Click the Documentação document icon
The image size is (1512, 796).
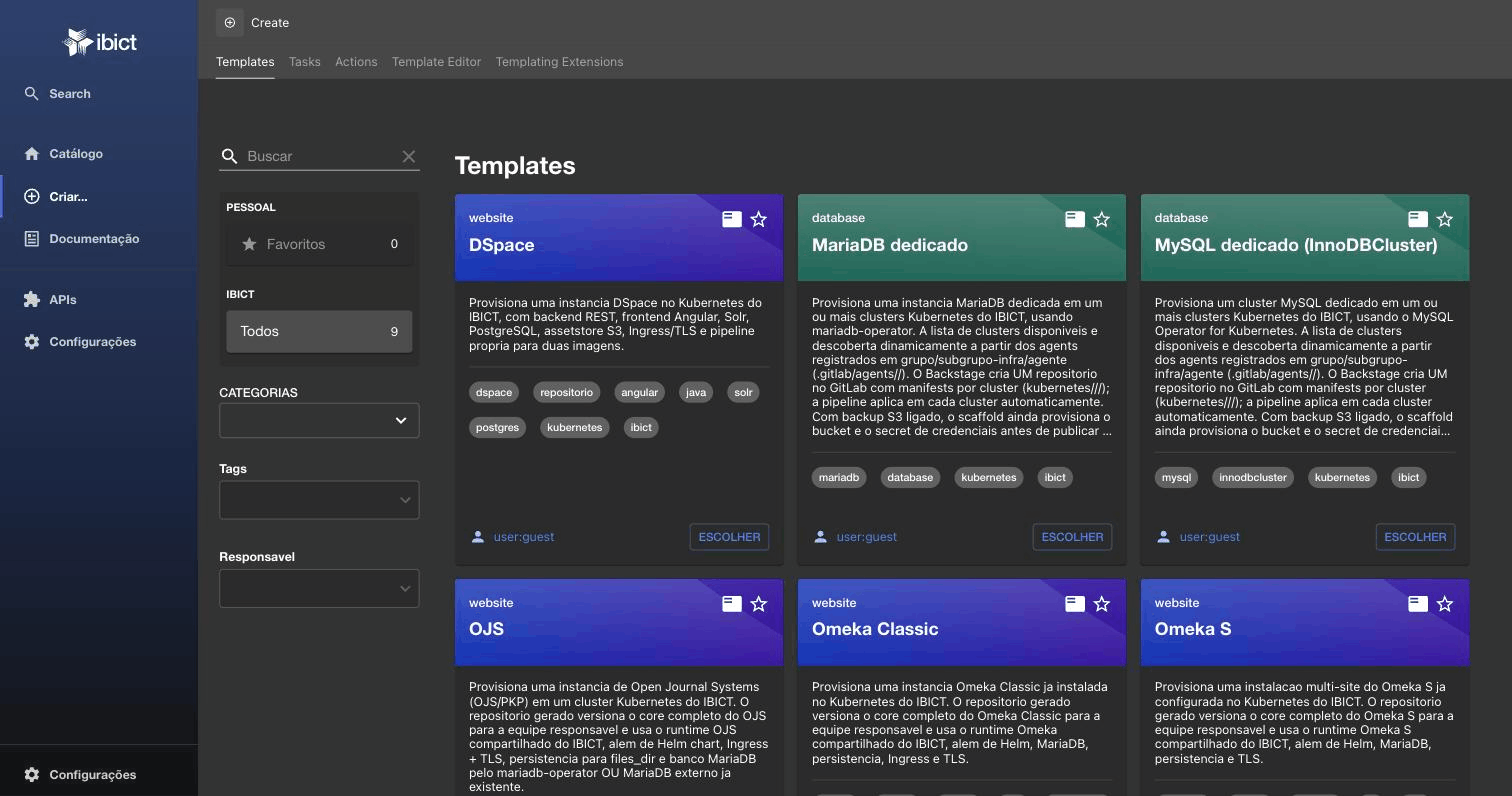[32, 238]
